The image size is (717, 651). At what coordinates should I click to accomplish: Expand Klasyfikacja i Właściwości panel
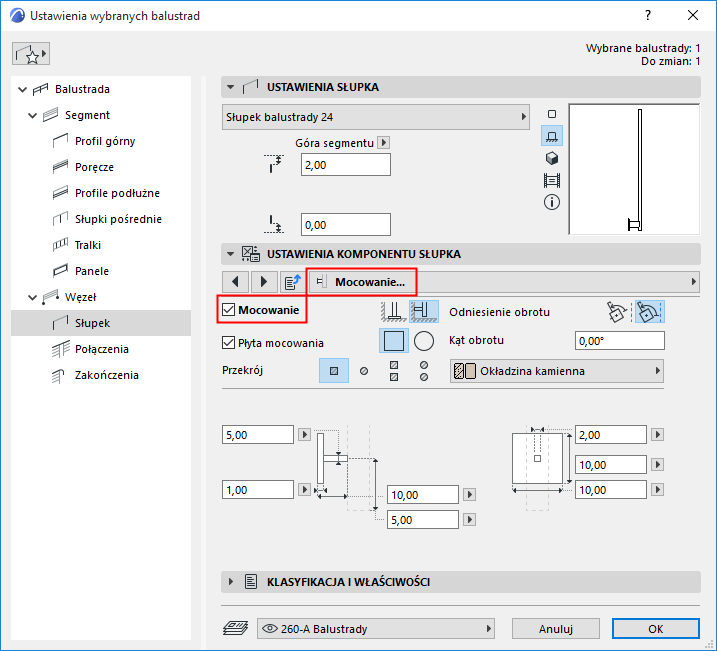click(x=232, y=581)
